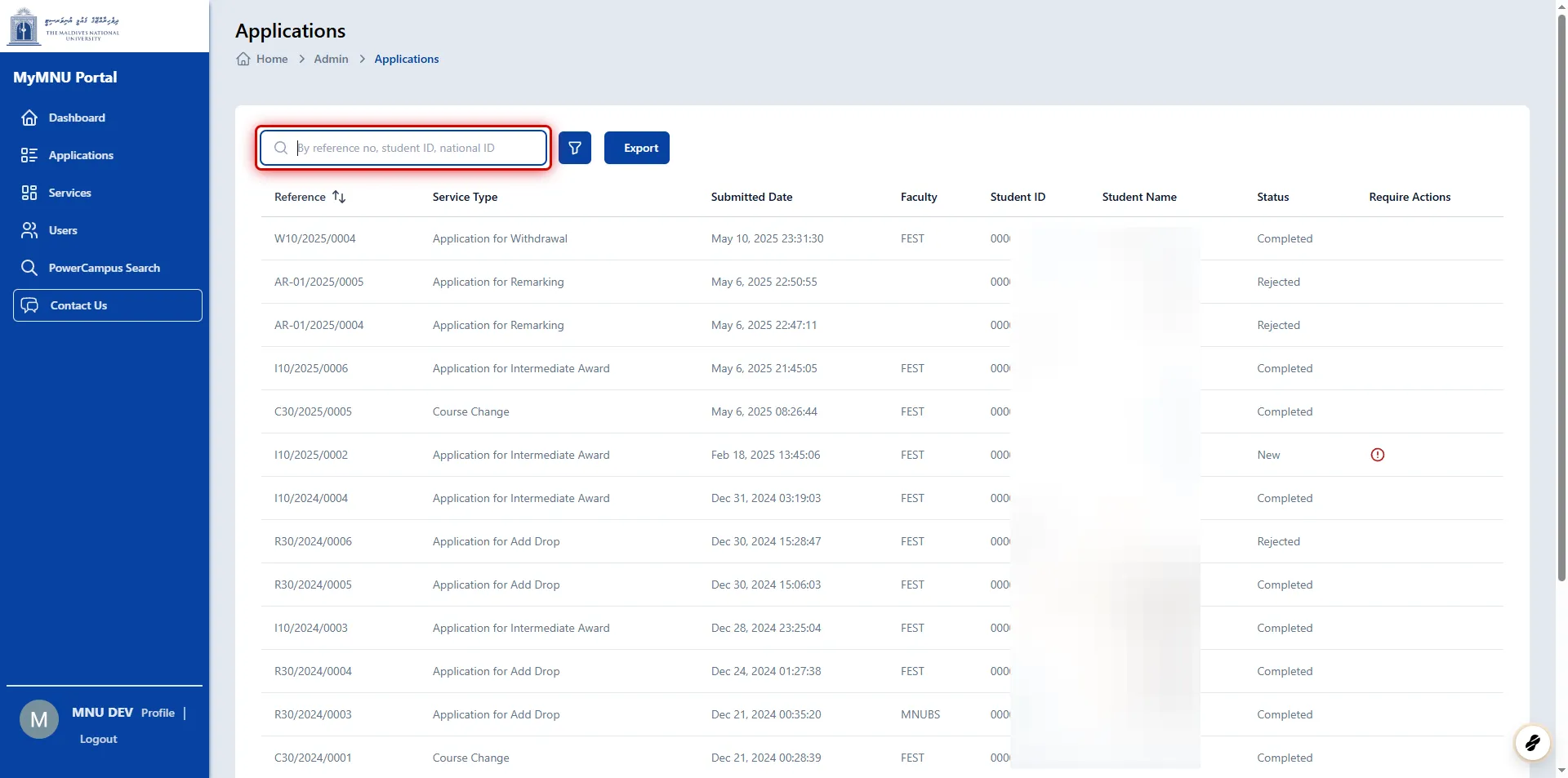Viewport: 1568px width, 778px height.
Task: Click the New status cell
Action: tap(1268, 455)
